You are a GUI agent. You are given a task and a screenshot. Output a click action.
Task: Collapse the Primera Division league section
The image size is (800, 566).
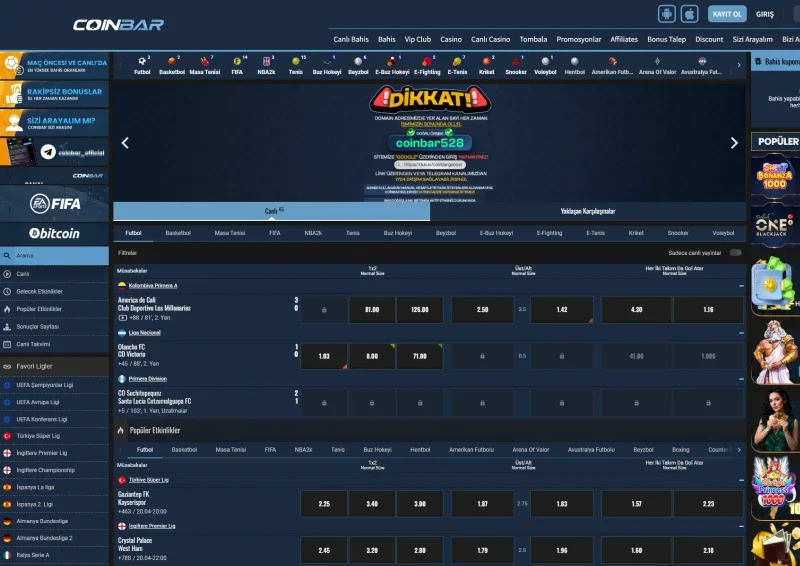[x=741, y=379]
